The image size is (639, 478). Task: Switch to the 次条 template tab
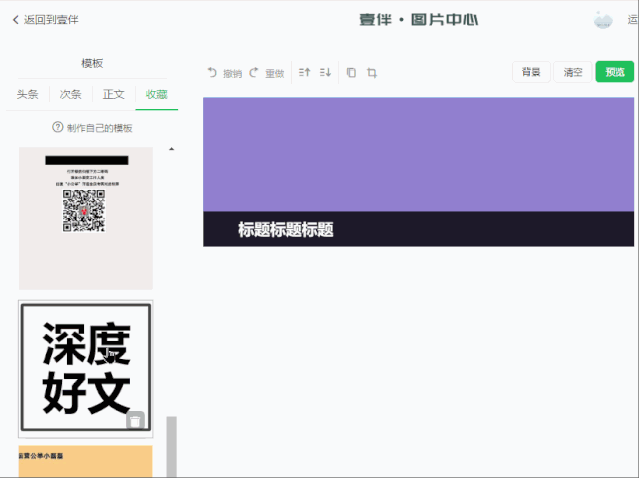[x=70, y=95]
